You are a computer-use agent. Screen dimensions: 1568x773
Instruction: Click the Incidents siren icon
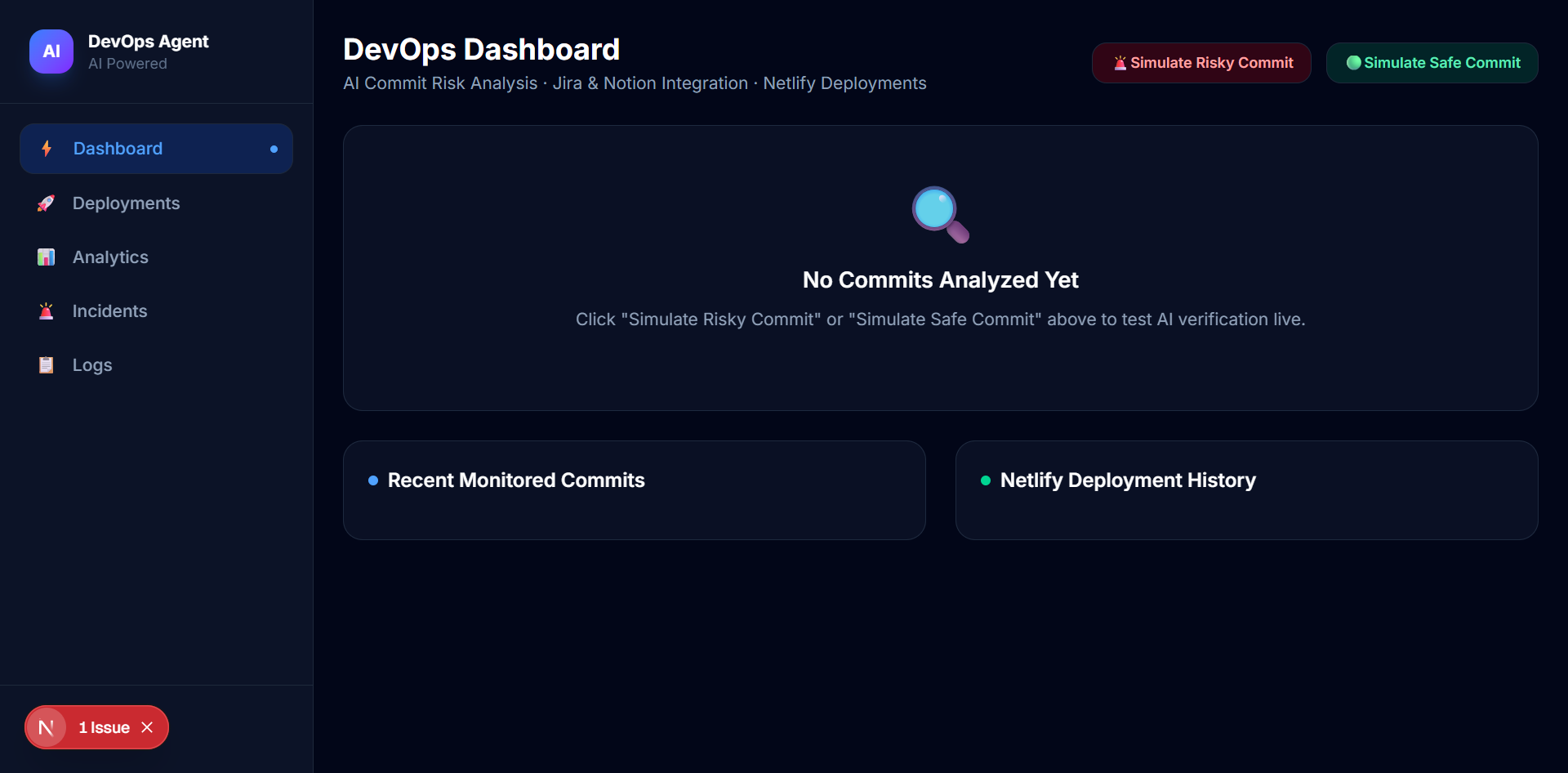pyautogui.click(x=47, y=311)
